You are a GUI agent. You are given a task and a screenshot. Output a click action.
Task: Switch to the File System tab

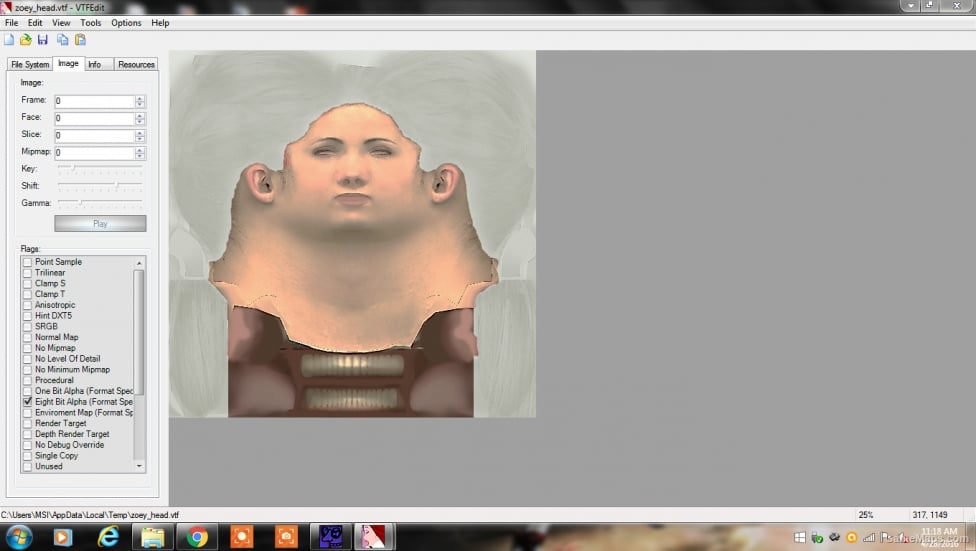coord(30,64)
